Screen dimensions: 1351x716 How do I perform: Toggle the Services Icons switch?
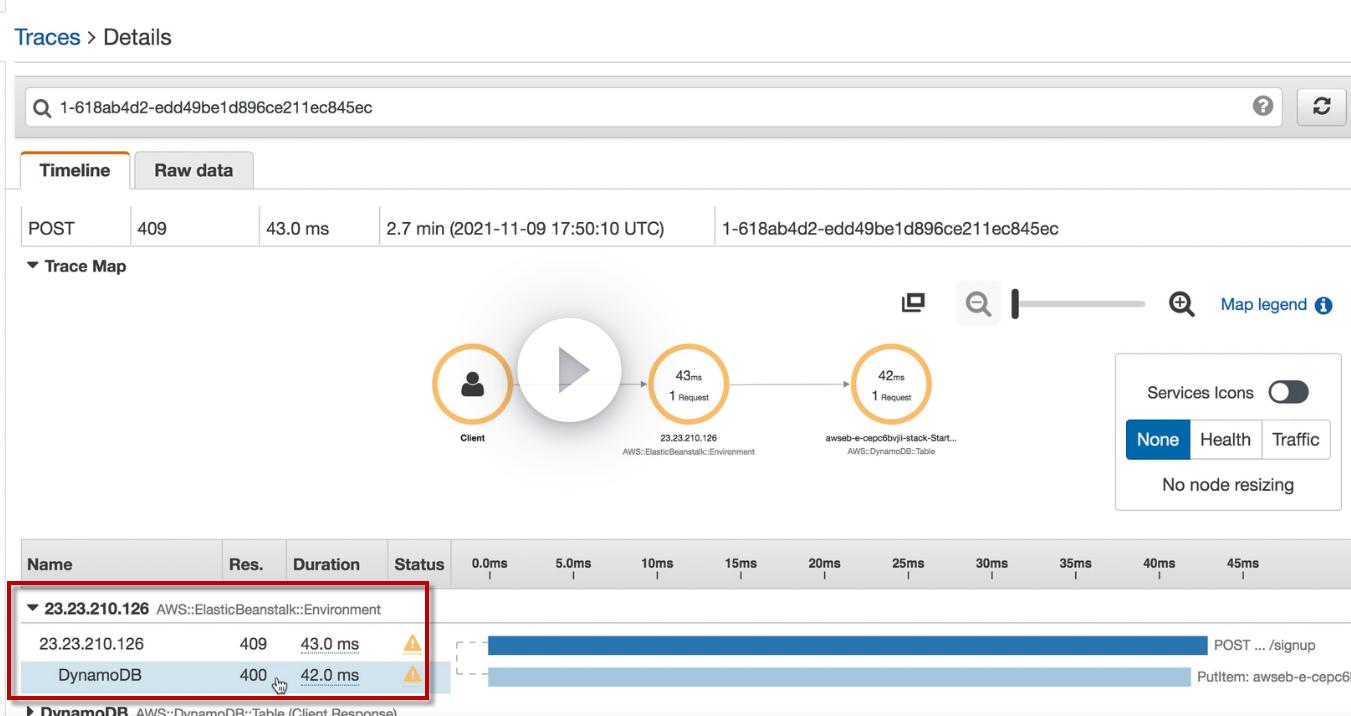[1288, 392]
